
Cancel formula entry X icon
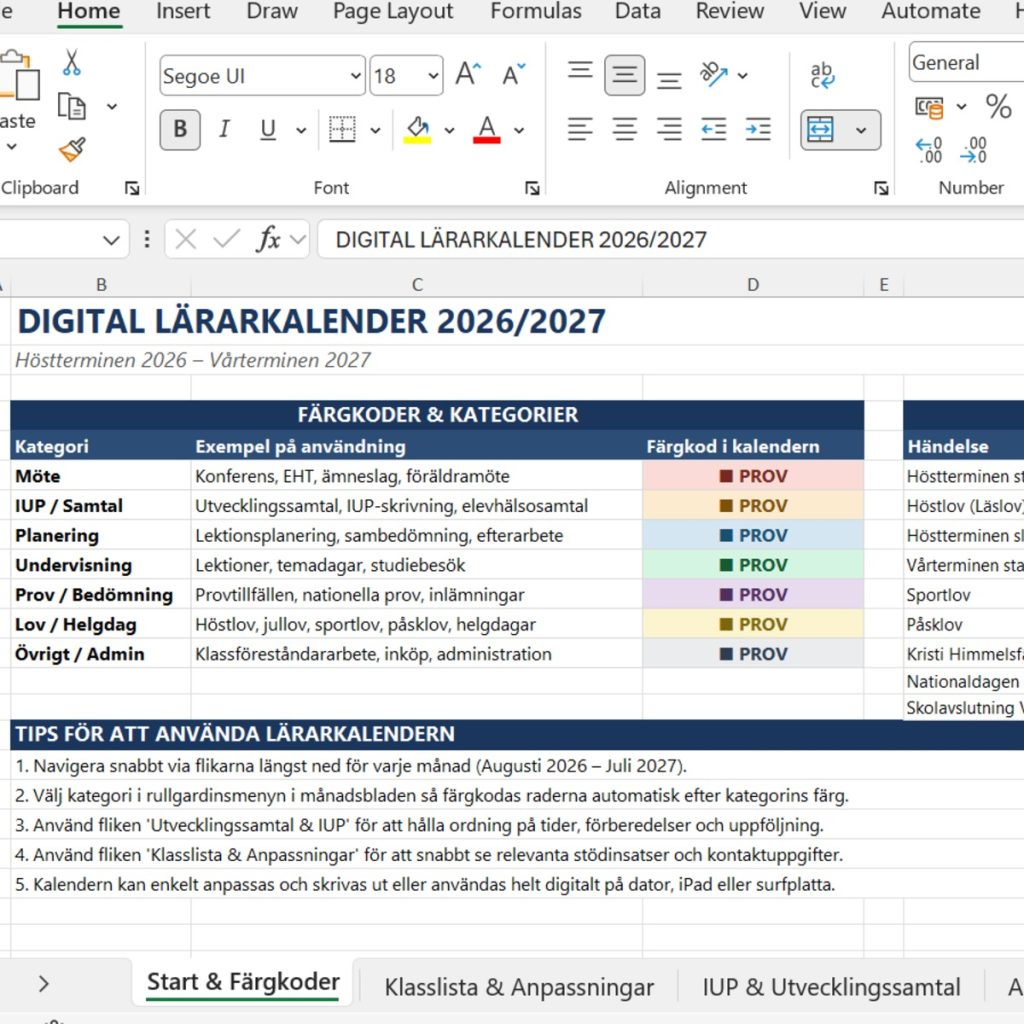(186, 239)
